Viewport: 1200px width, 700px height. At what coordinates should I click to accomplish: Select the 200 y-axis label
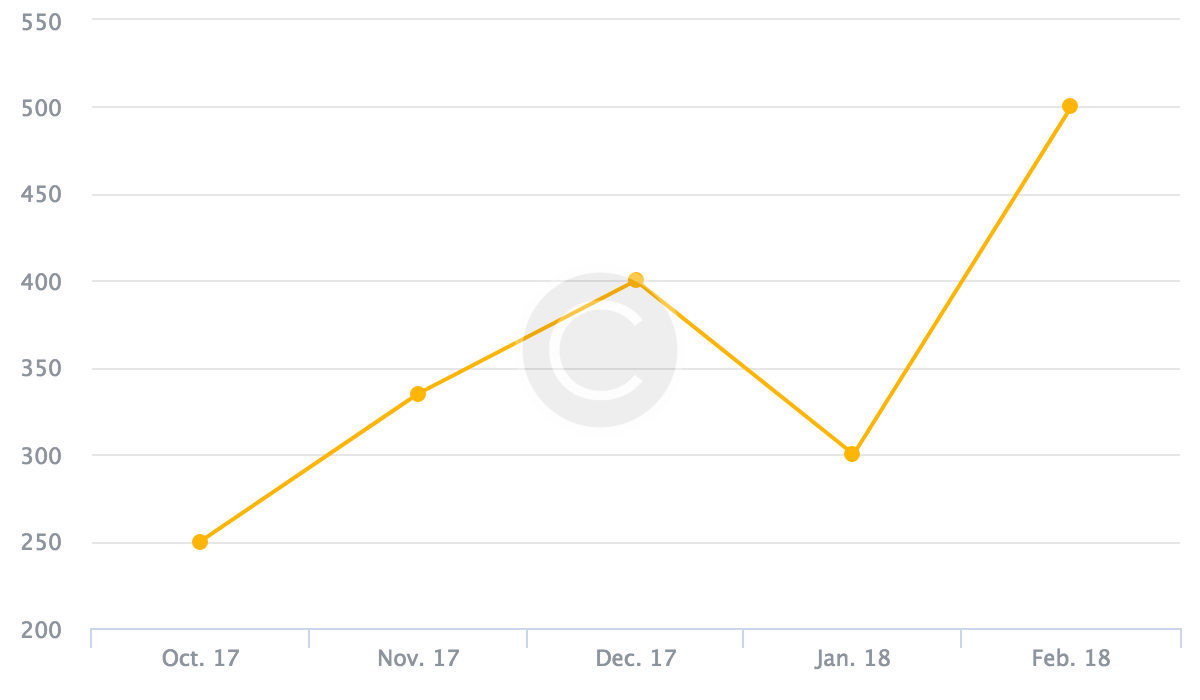(41, 630)
